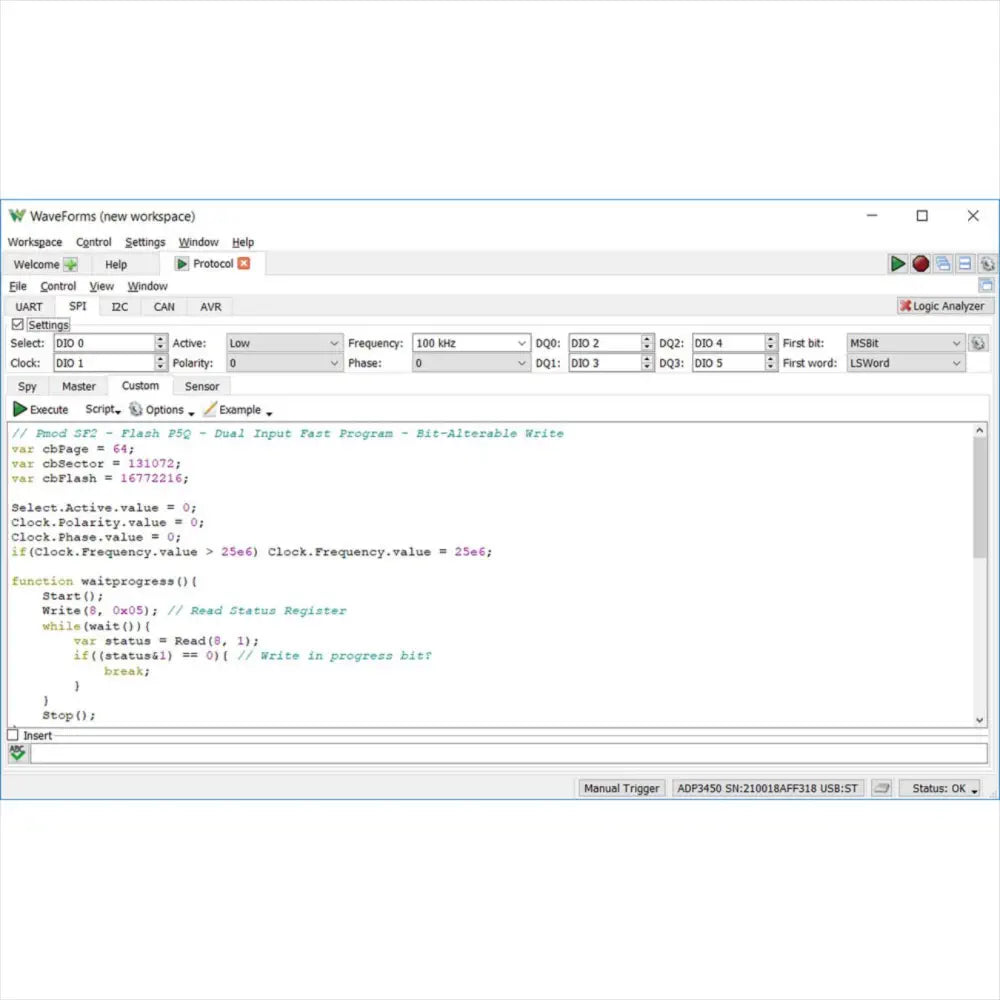Click the spell-check ABC icon by the input line
Screen dimensions: 1000x1000
pos(17,753)
